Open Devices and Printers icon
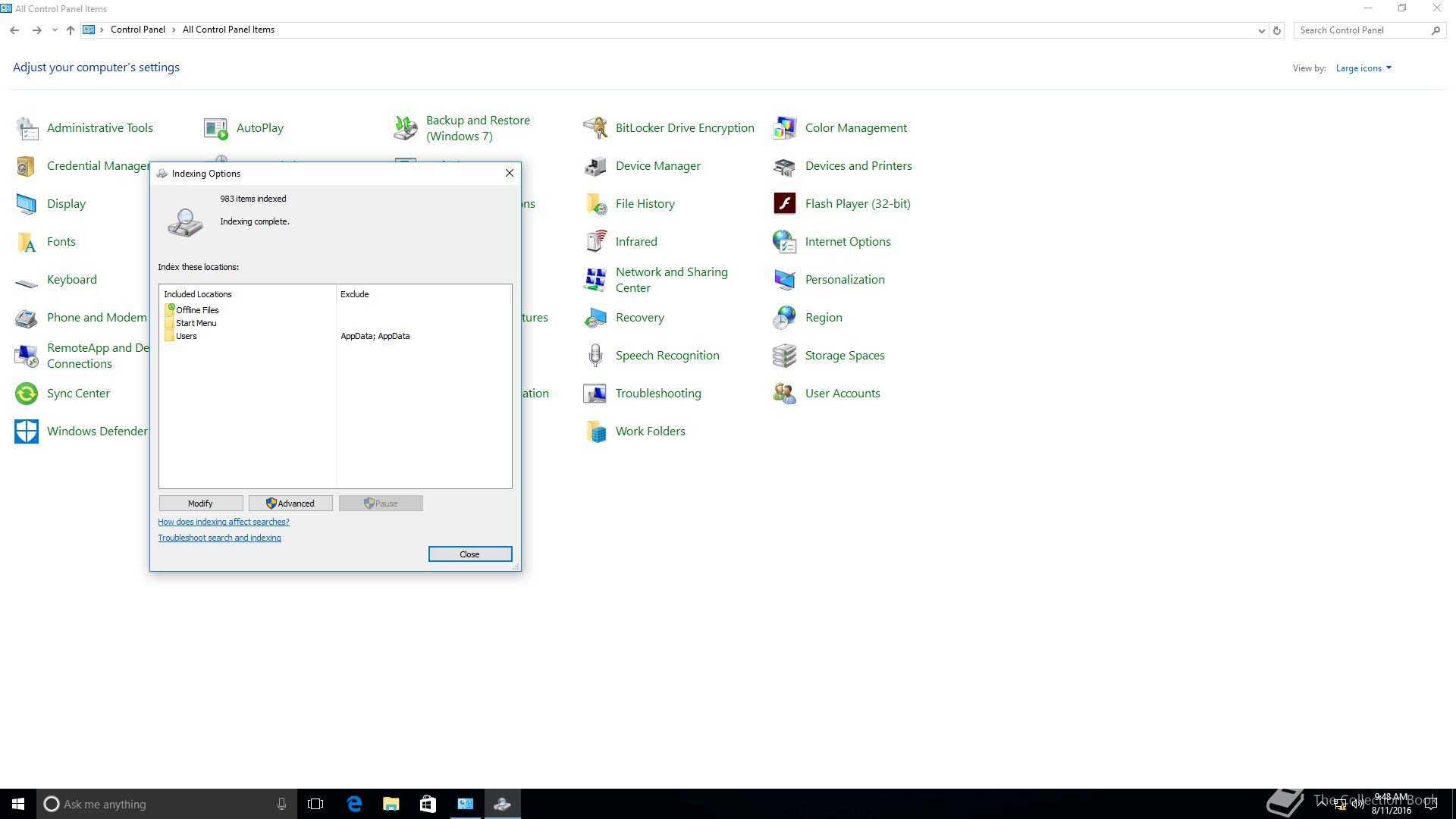The width and height of the screenshot is (1456, 819). pos(785,166)
